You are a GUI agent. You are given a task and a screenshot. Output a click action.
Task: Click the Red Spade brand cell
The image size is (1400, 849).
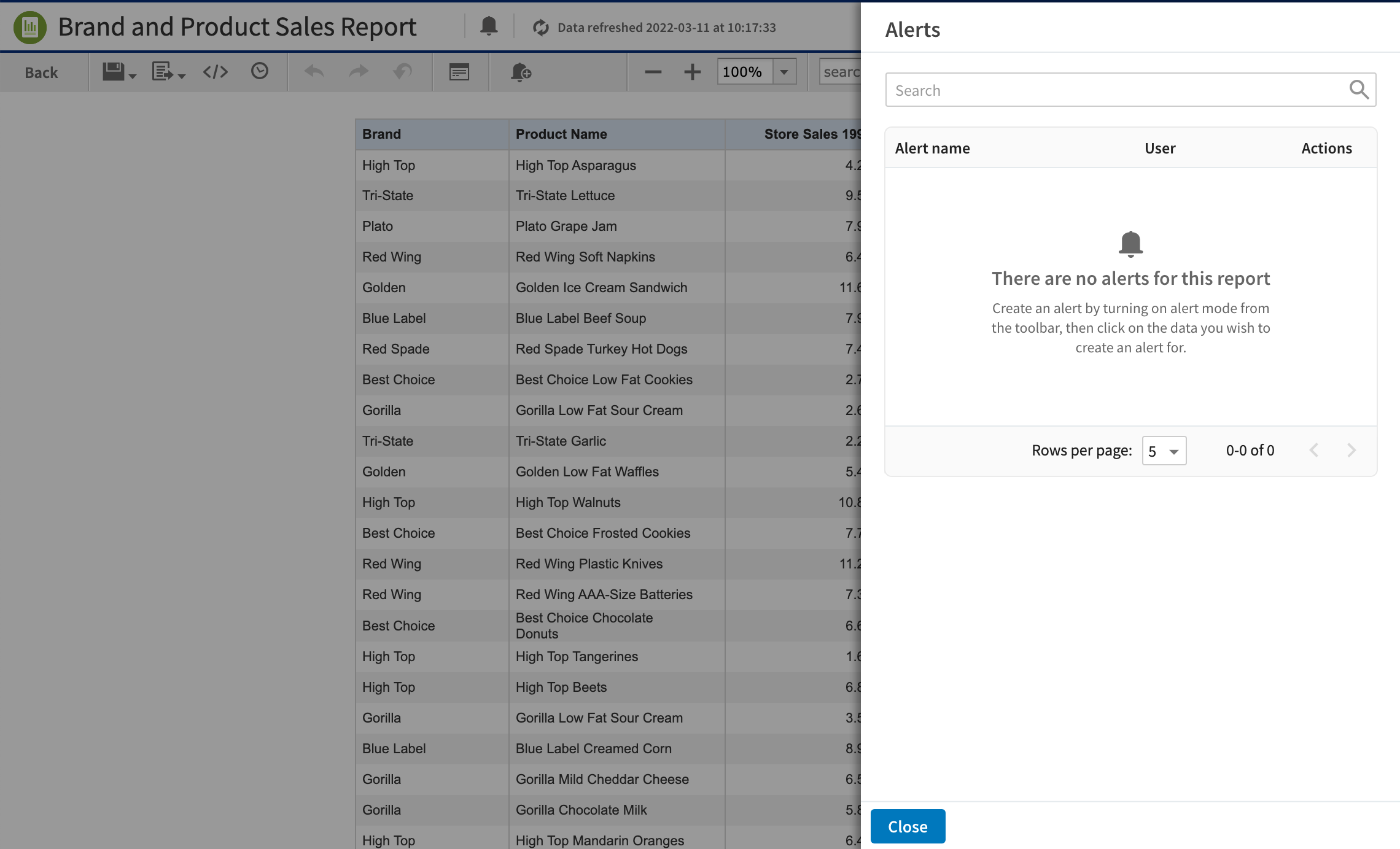pos(432,349)
